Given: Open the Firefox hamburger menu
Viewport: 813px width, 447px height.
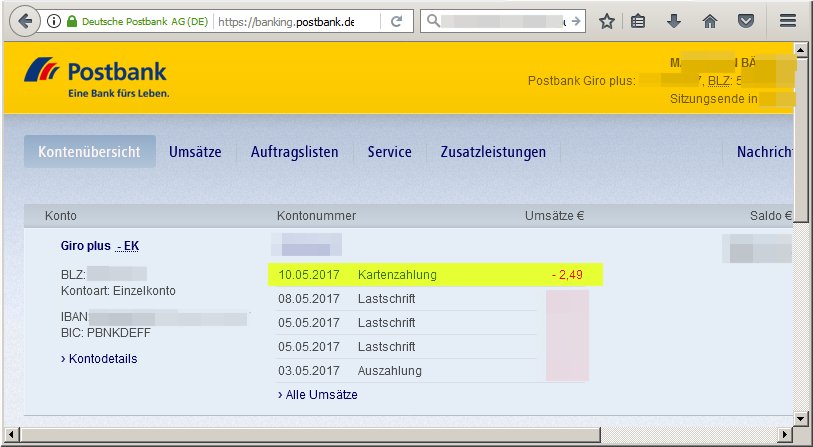Looking at the screenshot, I should pyautogui.click(x=788, y=21).
